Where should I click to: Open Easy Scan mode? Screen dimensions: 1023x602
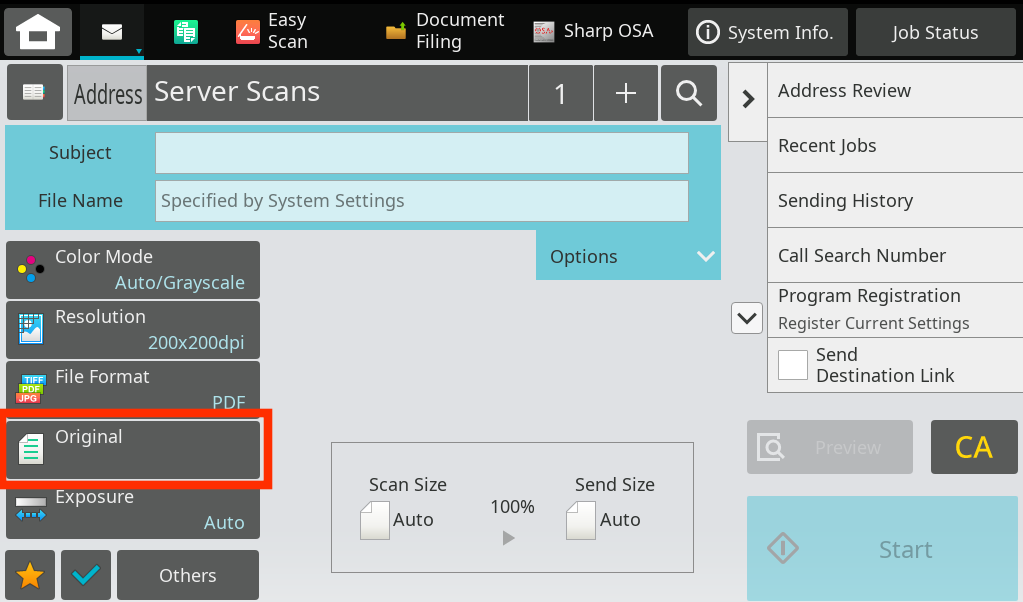tap(272, 32)
